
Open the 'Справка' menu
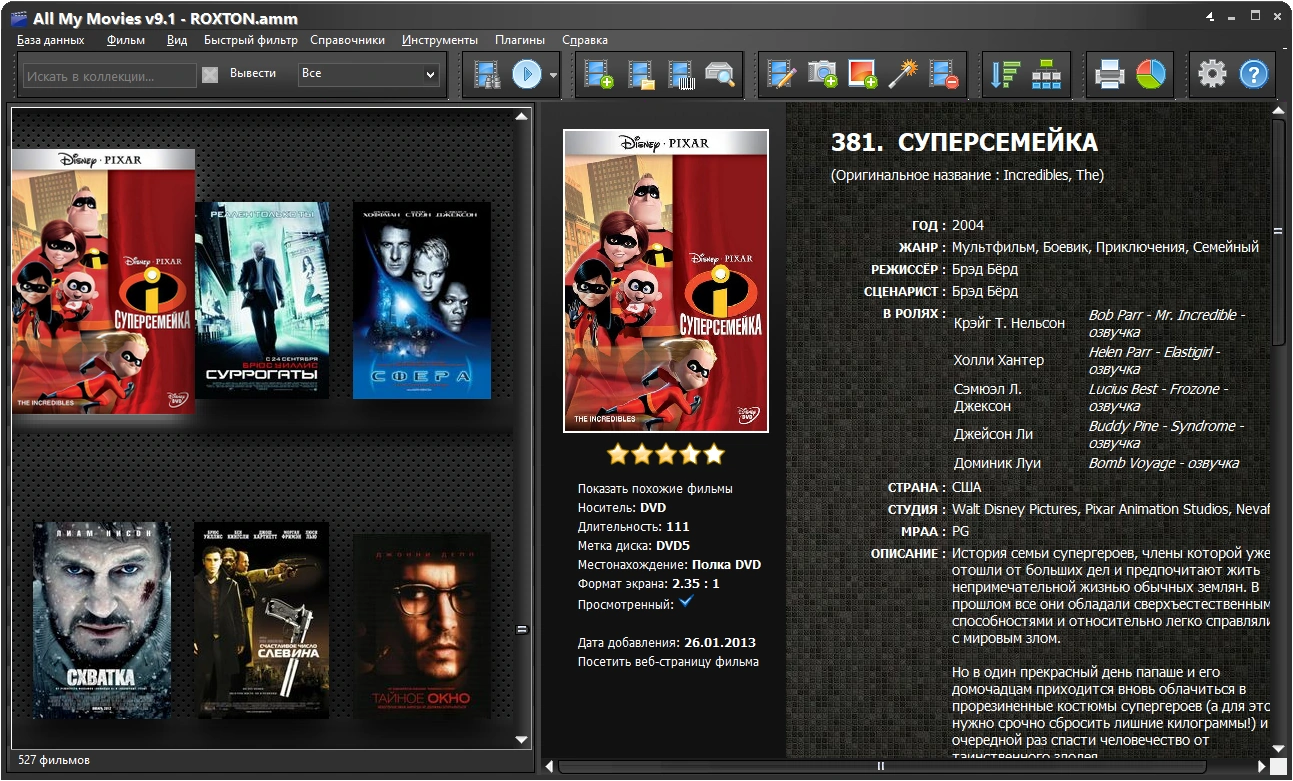(585, 40)
